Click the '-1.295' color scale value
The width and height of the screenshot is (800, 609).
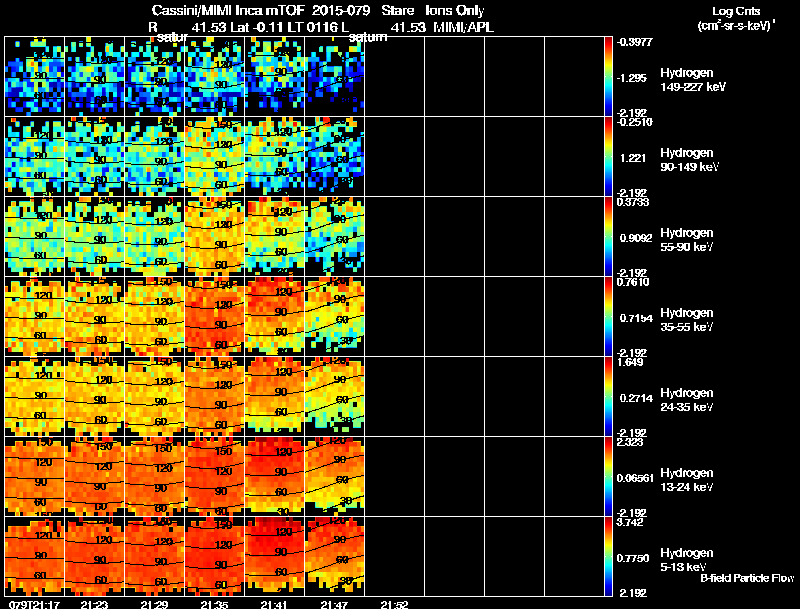632,78
